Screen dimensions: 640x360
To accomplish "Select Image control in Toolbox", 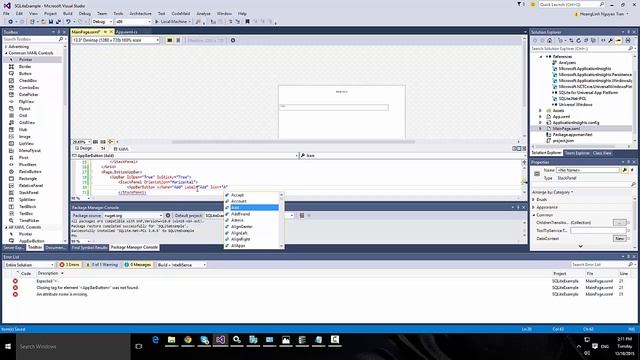I will 24,136.
